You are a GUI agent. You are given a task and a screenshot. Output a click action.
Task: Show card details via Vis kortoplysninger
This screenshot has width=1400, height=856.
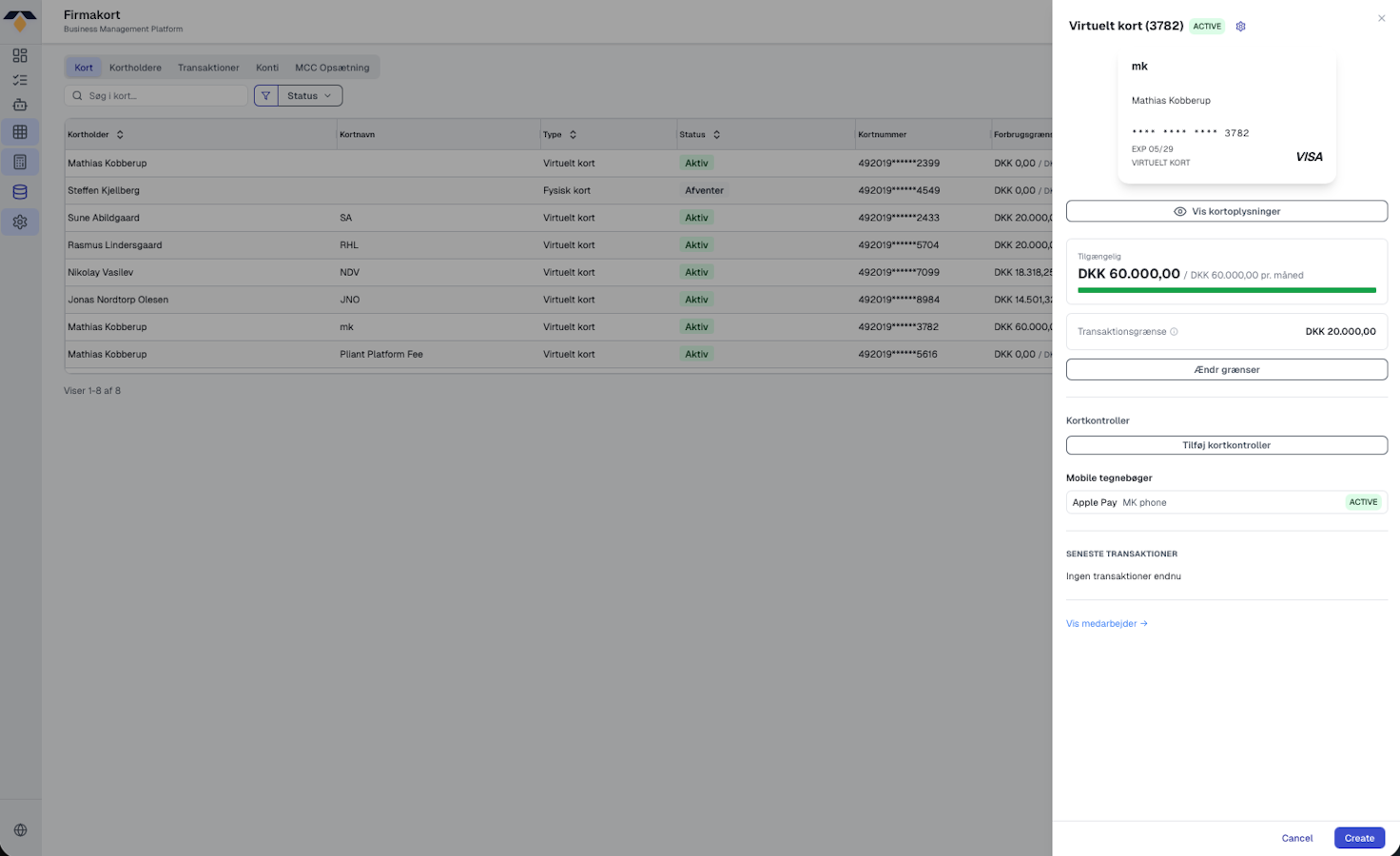pyautogui.click(x=1226, y=211)
